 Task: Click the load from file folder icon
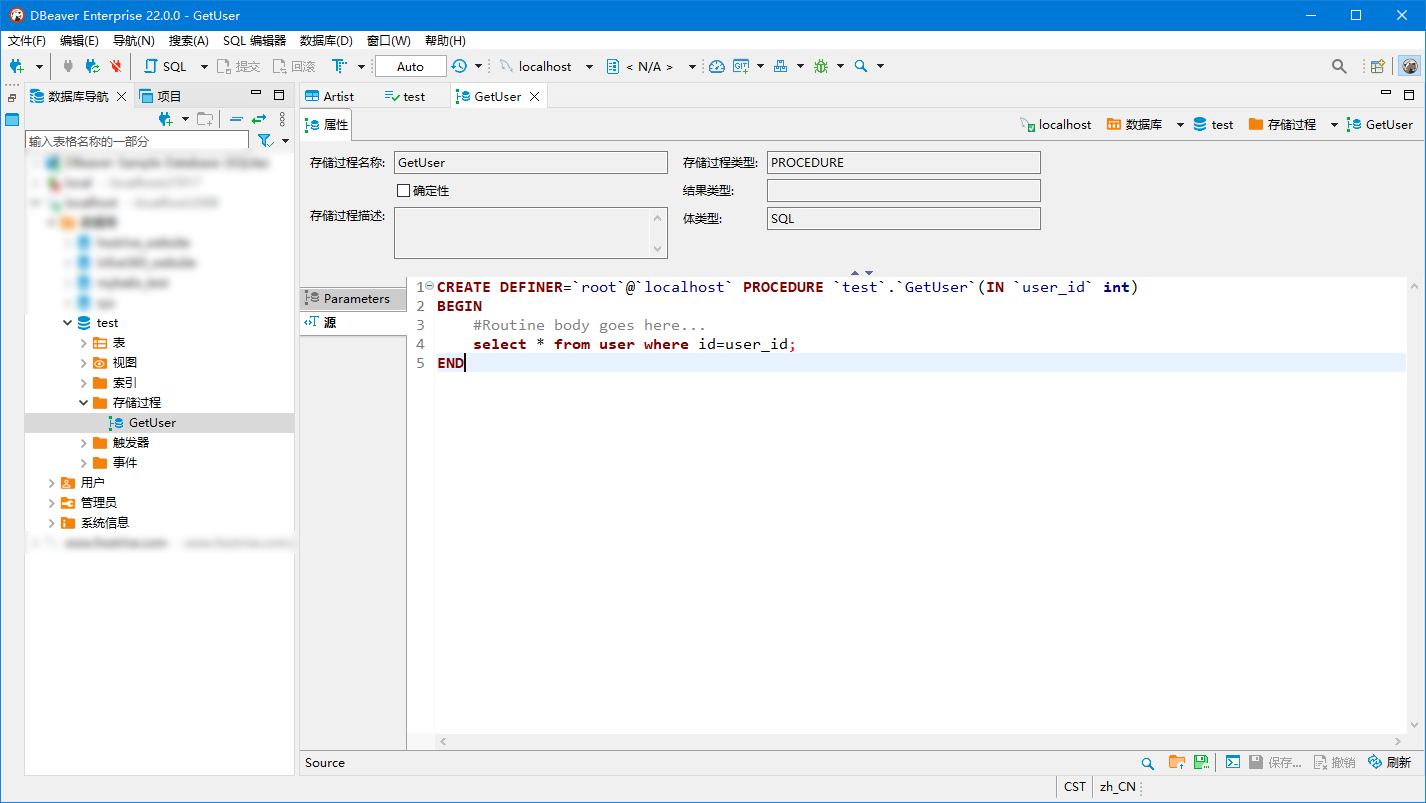pos(1177,762)
